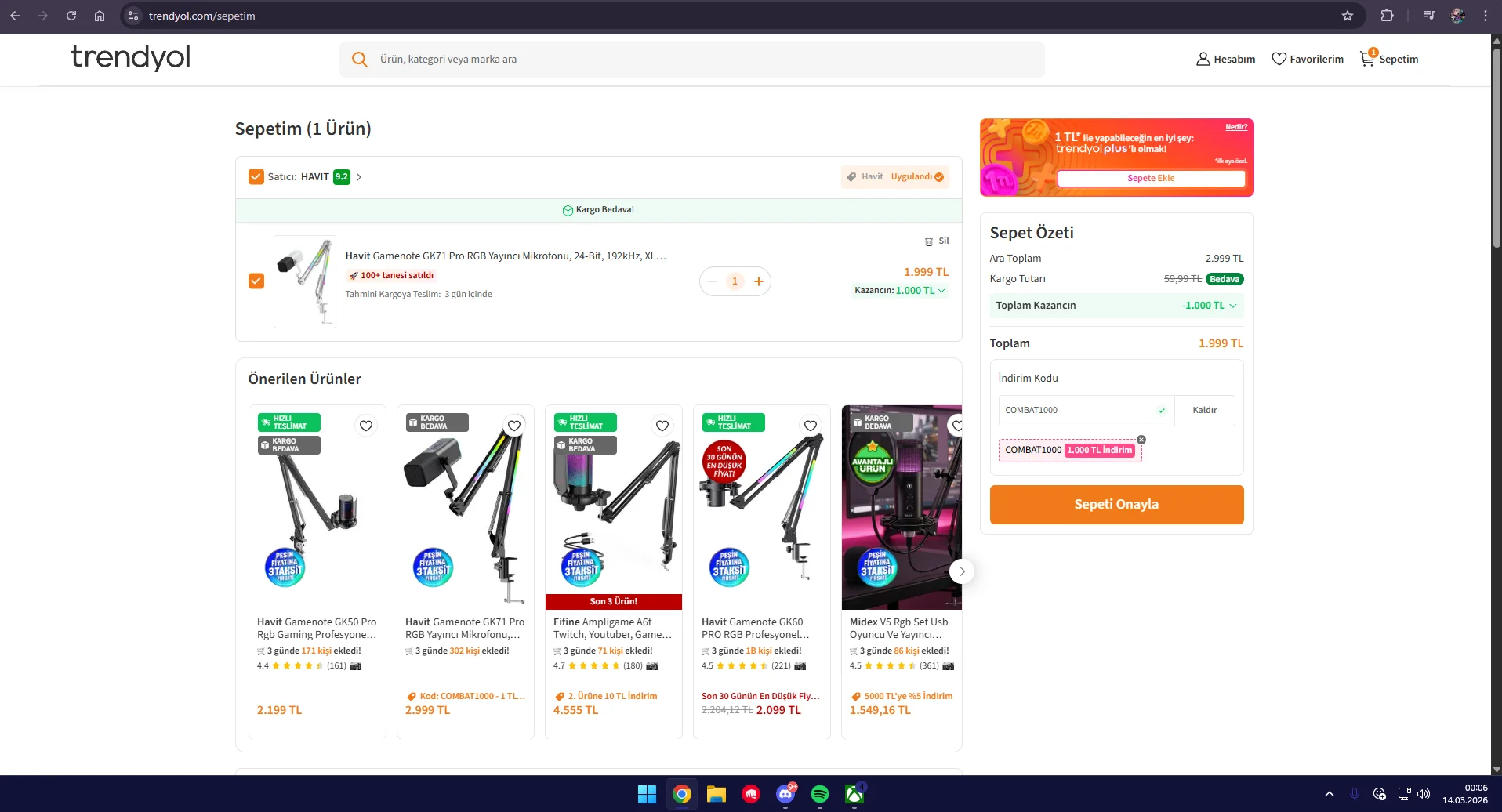Toggle the Havit GK71 Pro item checkbox
The height and width of the screenshot is (812, 1502).
[256, 281]
